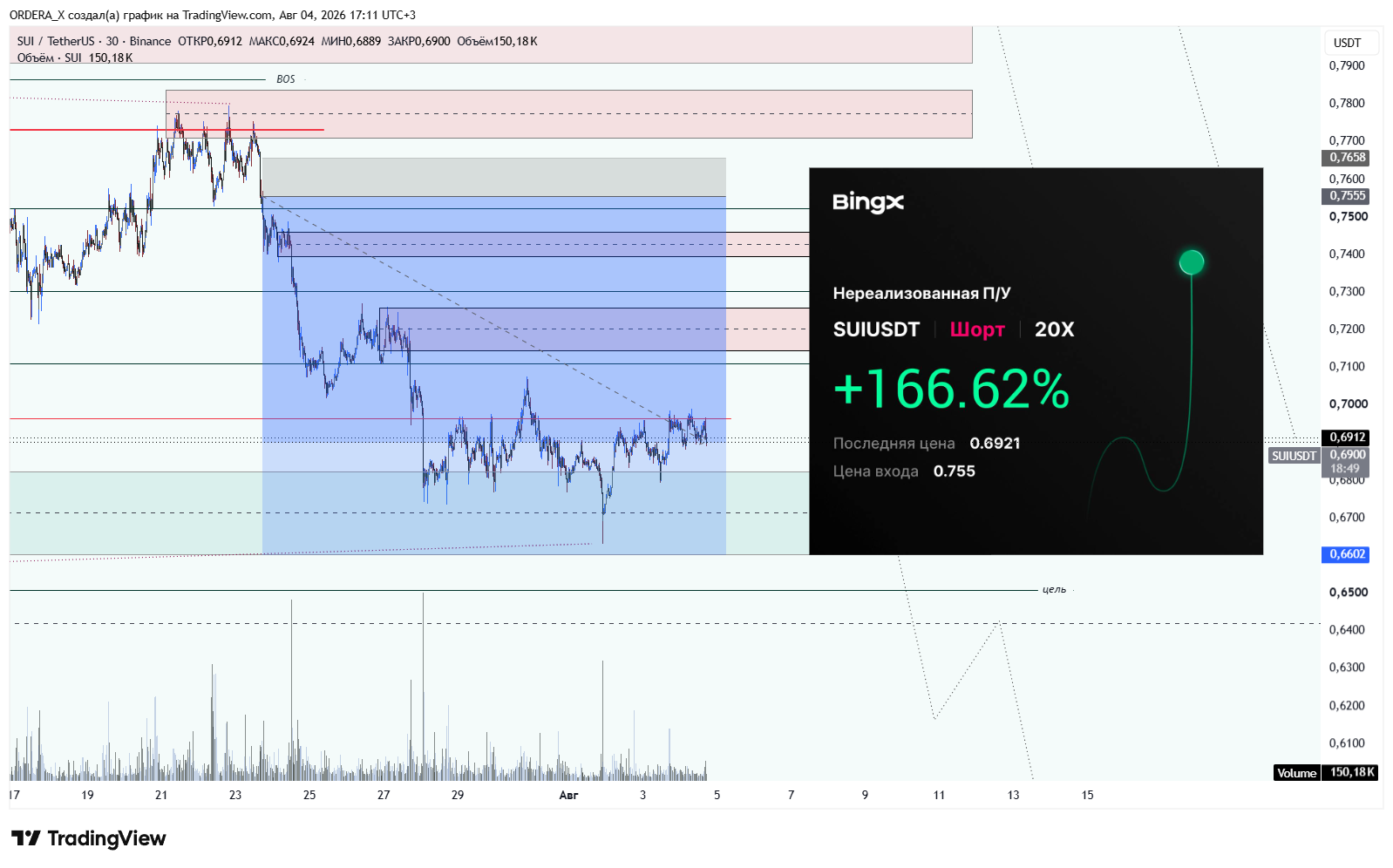Click 0,6500 on the price axis
This screenshot has width=1393, height=868.
click(1348, 593)
